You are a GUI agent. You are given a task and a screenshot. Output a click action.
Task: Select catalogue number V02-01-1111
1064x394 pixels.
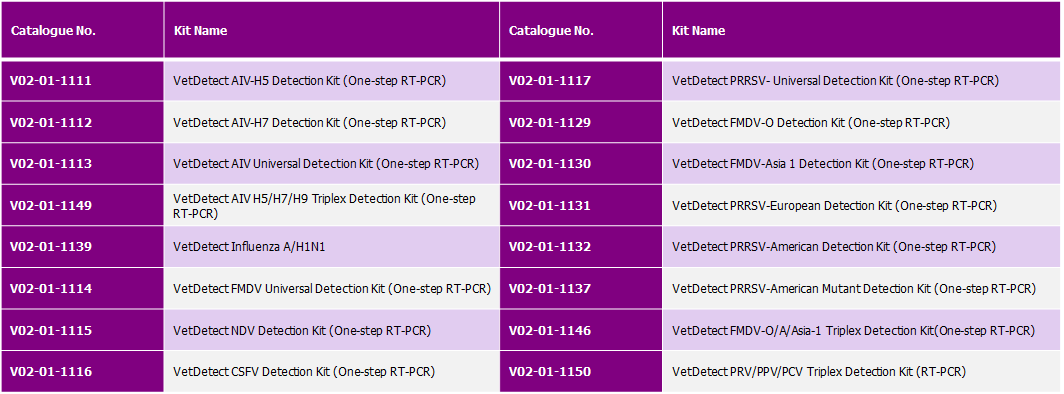[x=51, y=81]
